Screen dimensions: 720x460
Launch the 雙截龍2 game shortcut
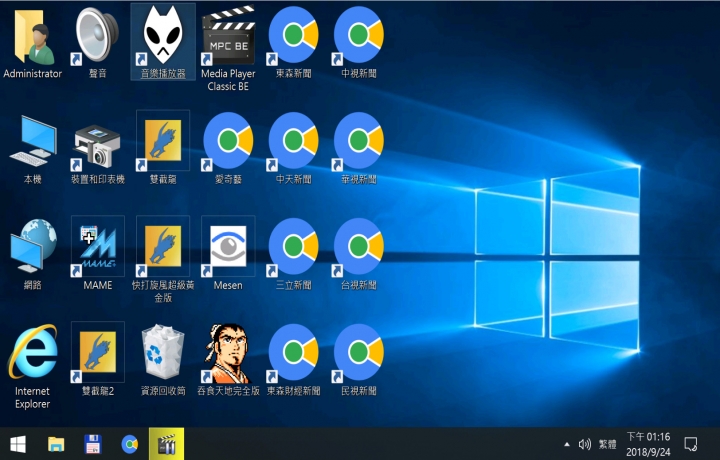pyautogui.click(x=97, y=353)
